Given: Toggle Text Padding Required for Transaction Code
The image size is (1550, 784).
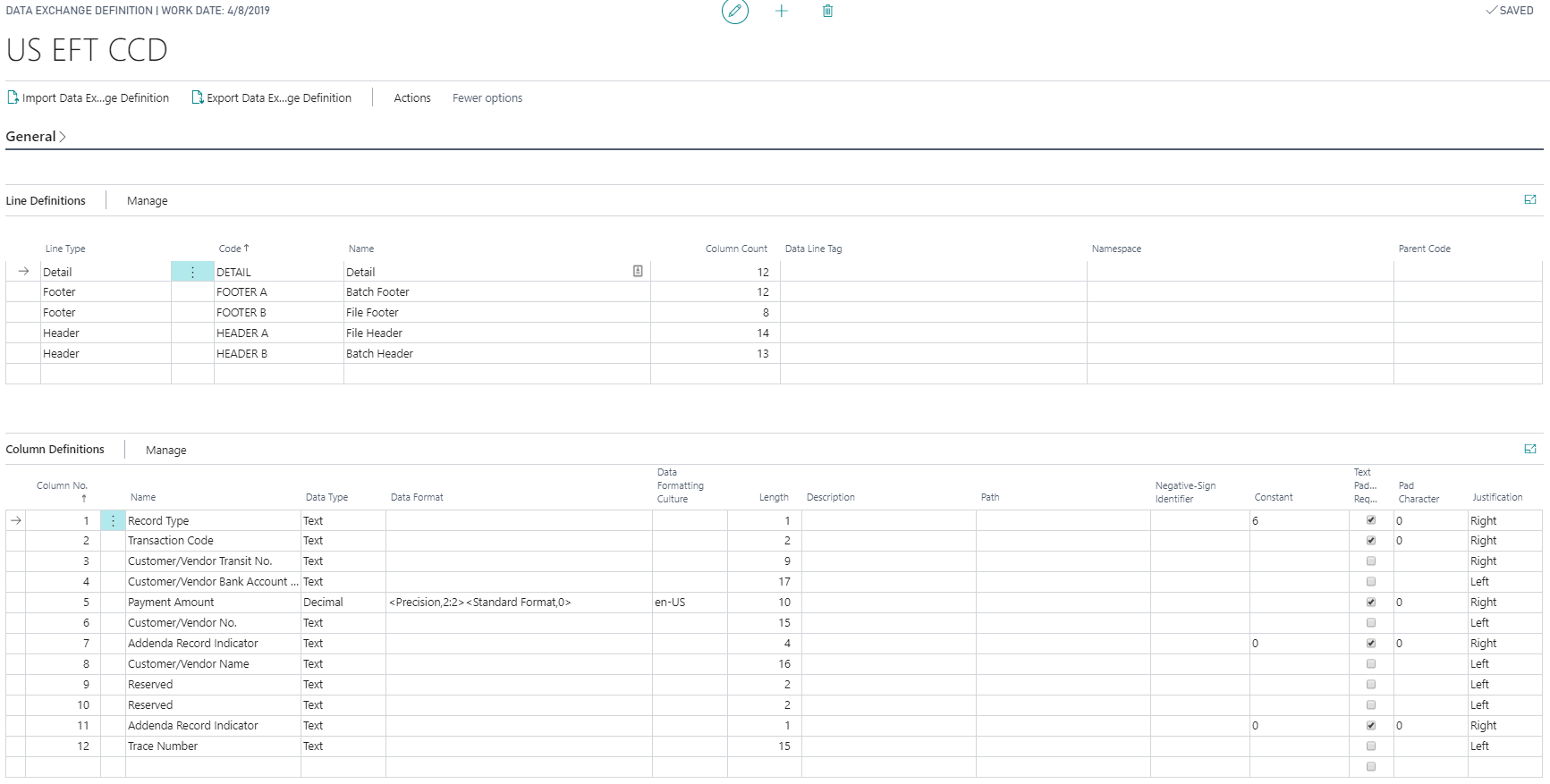Looking at the screenshot, I should click(1371, 541).
